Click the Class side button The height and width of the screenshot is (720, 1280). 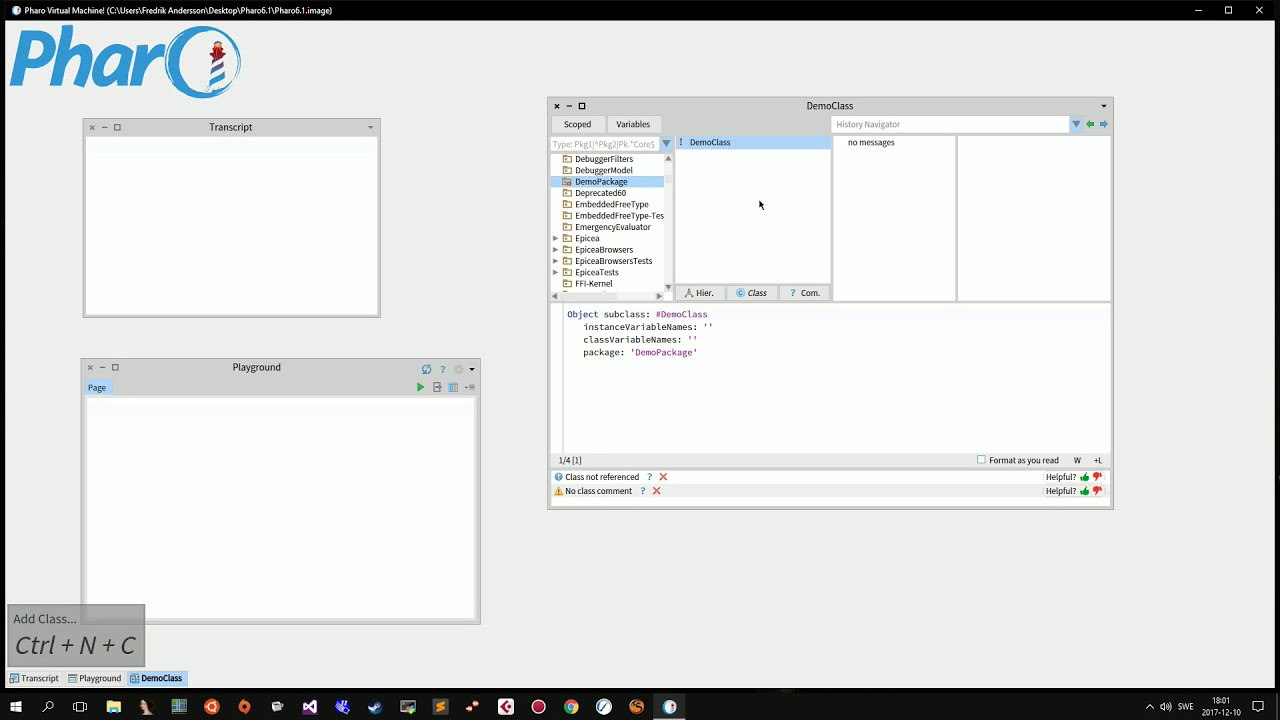pyautogui.click(x=751, y=293)
